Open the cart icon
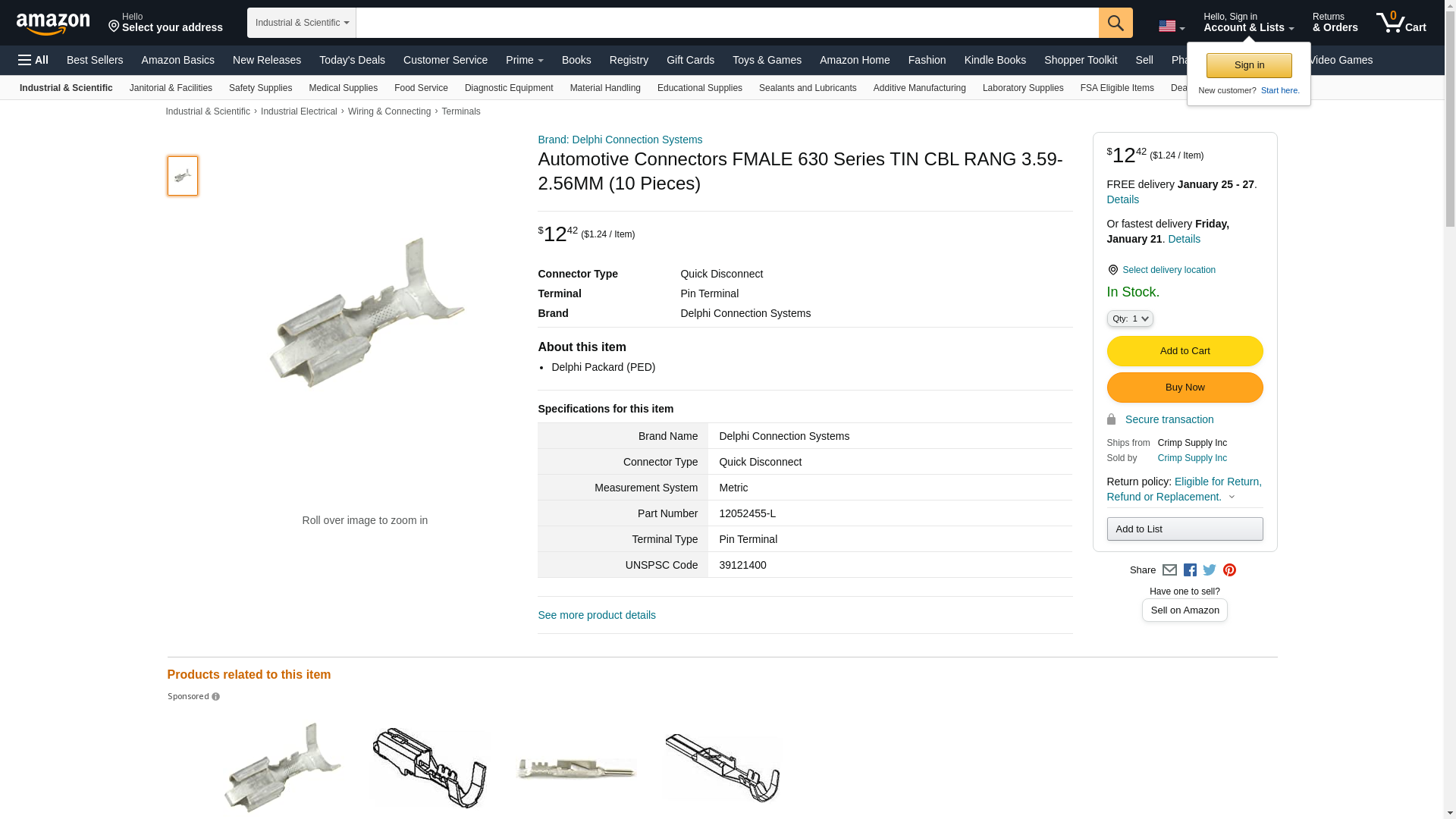1456x819 pixels. click(1401, 23)
